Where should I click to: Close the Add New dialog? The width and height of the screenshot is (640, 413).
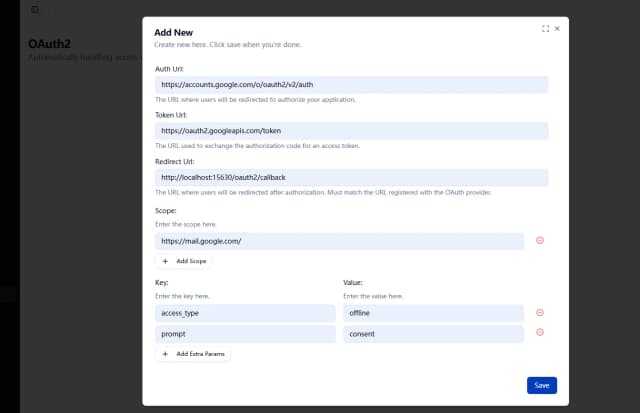pyautogui.click(x=557, y=29)
